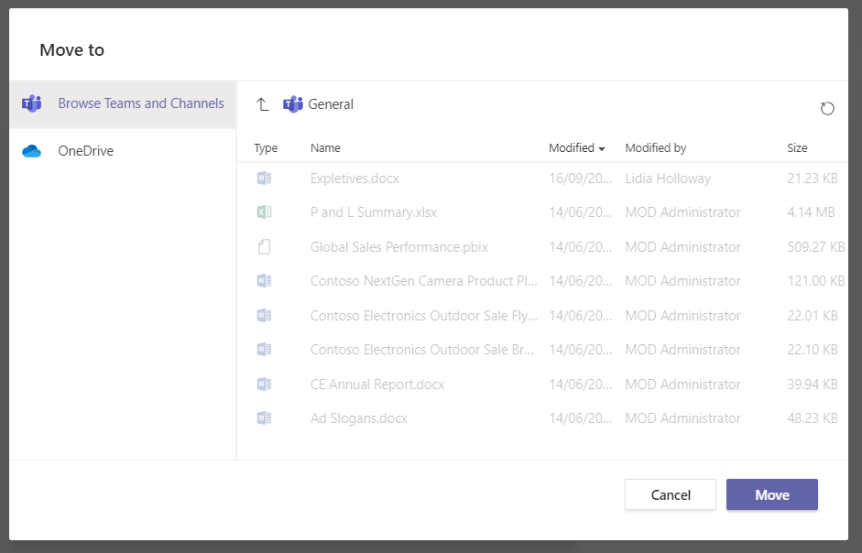
Task: Click the Excel icon for P and L Summary
Action: 264,212
